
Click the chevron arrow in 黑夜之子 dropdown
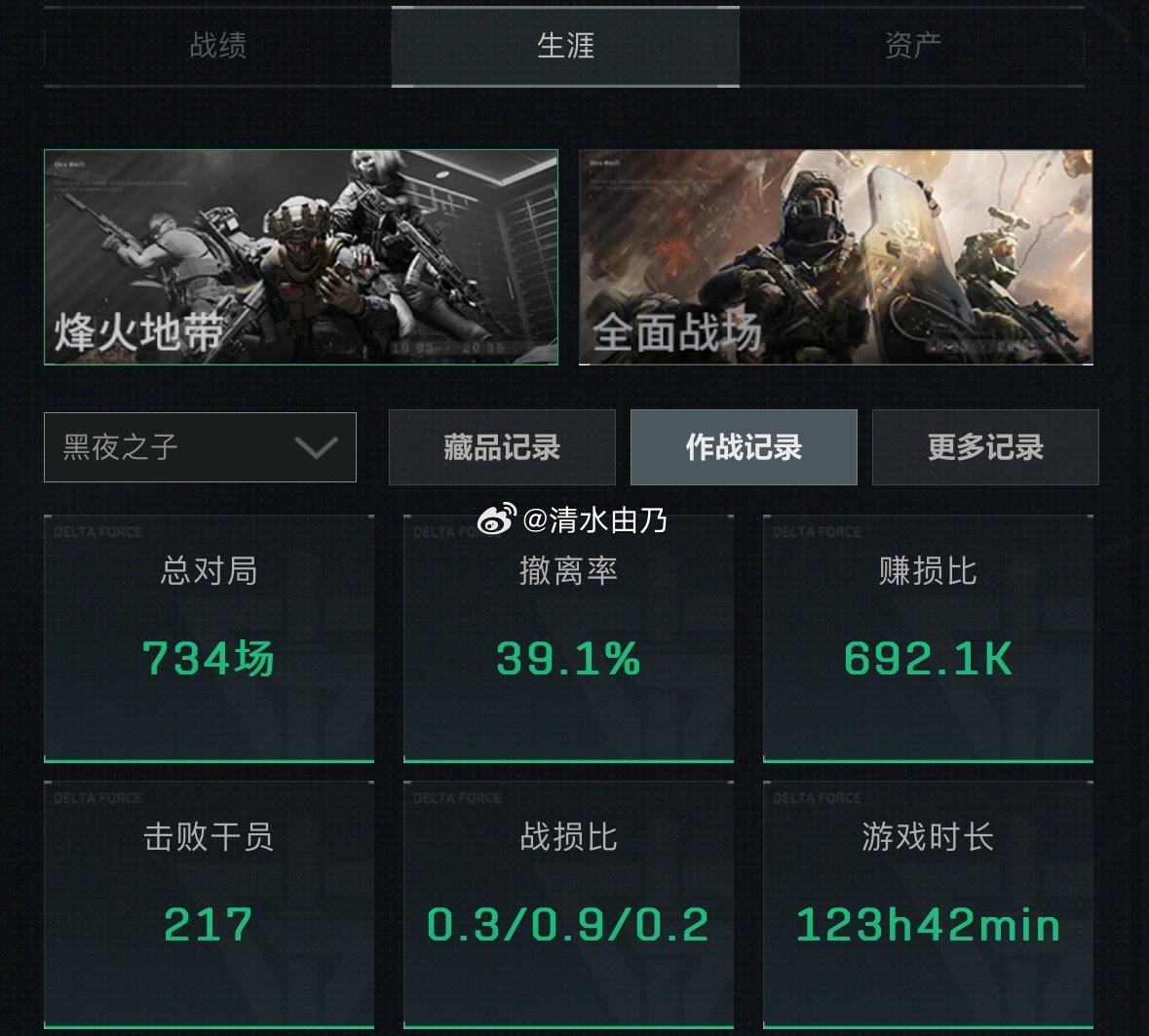[316, 447]
